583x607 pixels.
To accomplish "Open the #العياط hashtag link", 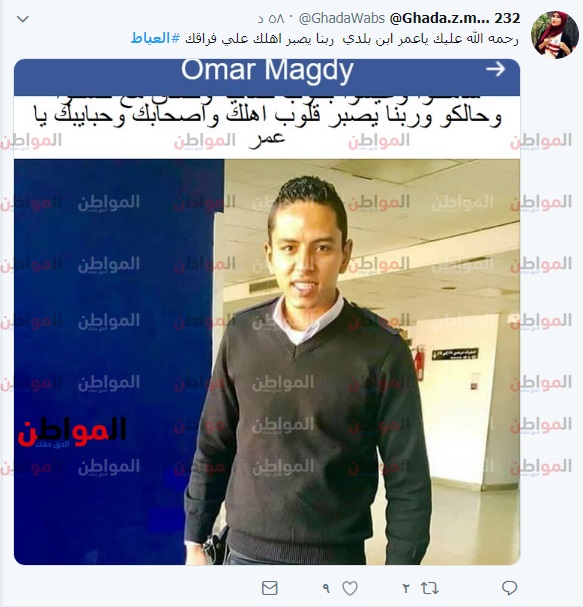I will (x=156, y=38).
